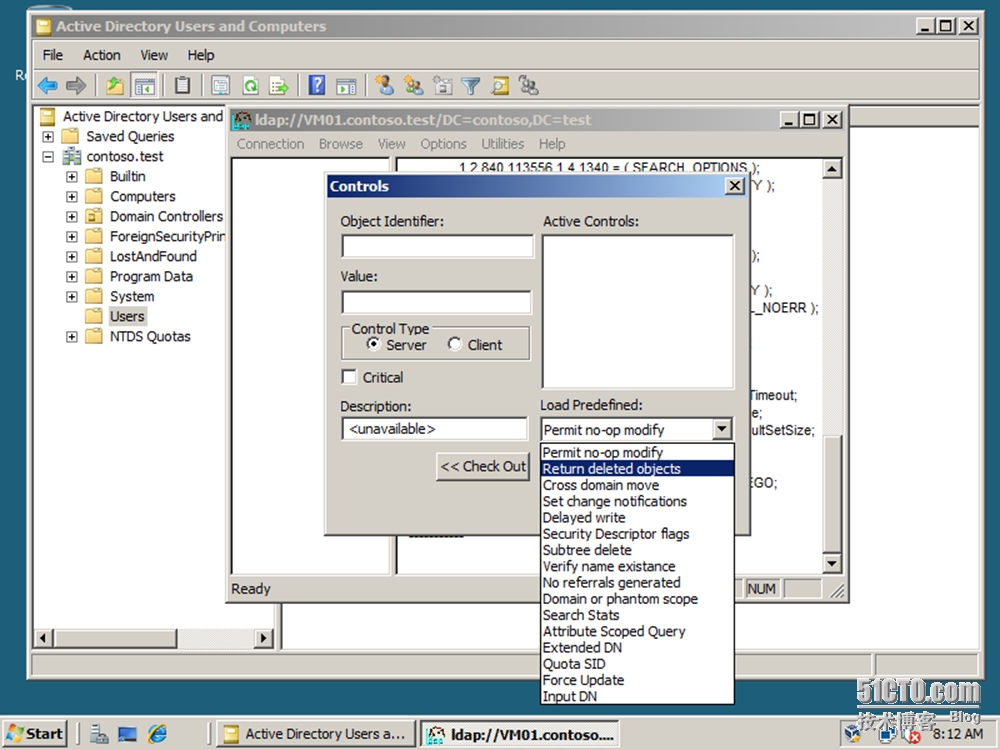
Task: Switch to Active Directory Users taskbar button
Action: [316, 734]
